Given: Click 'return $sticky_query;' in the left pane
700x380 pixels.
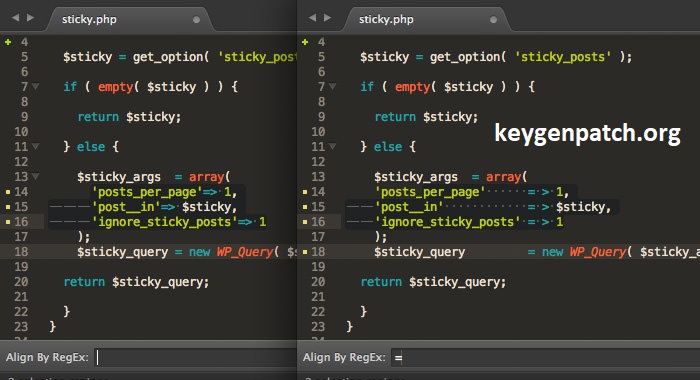Looking at the screenshot, I should [x=136, y=282].
